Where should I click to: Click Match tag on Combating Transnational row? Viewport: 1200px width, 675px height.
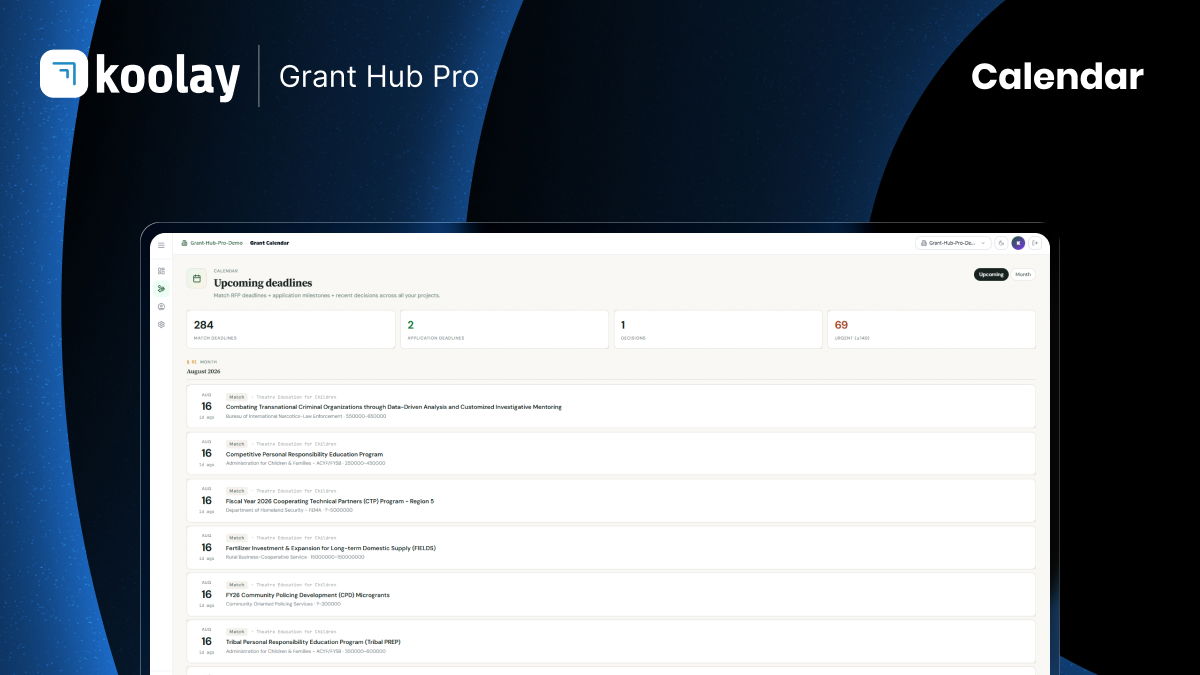237,397
